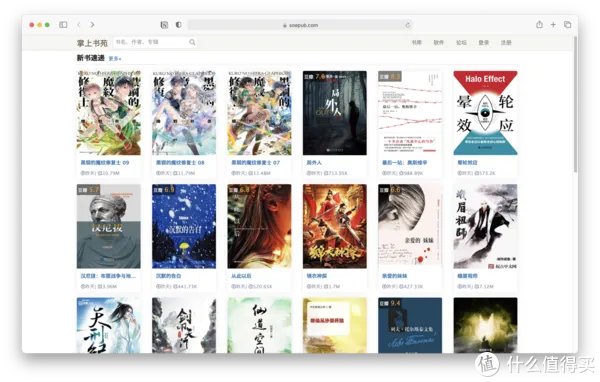Open the 亲爱的妹妹 book cover
Image resolution: width=600 pixels, height=382 pixels.
[410, 226]
